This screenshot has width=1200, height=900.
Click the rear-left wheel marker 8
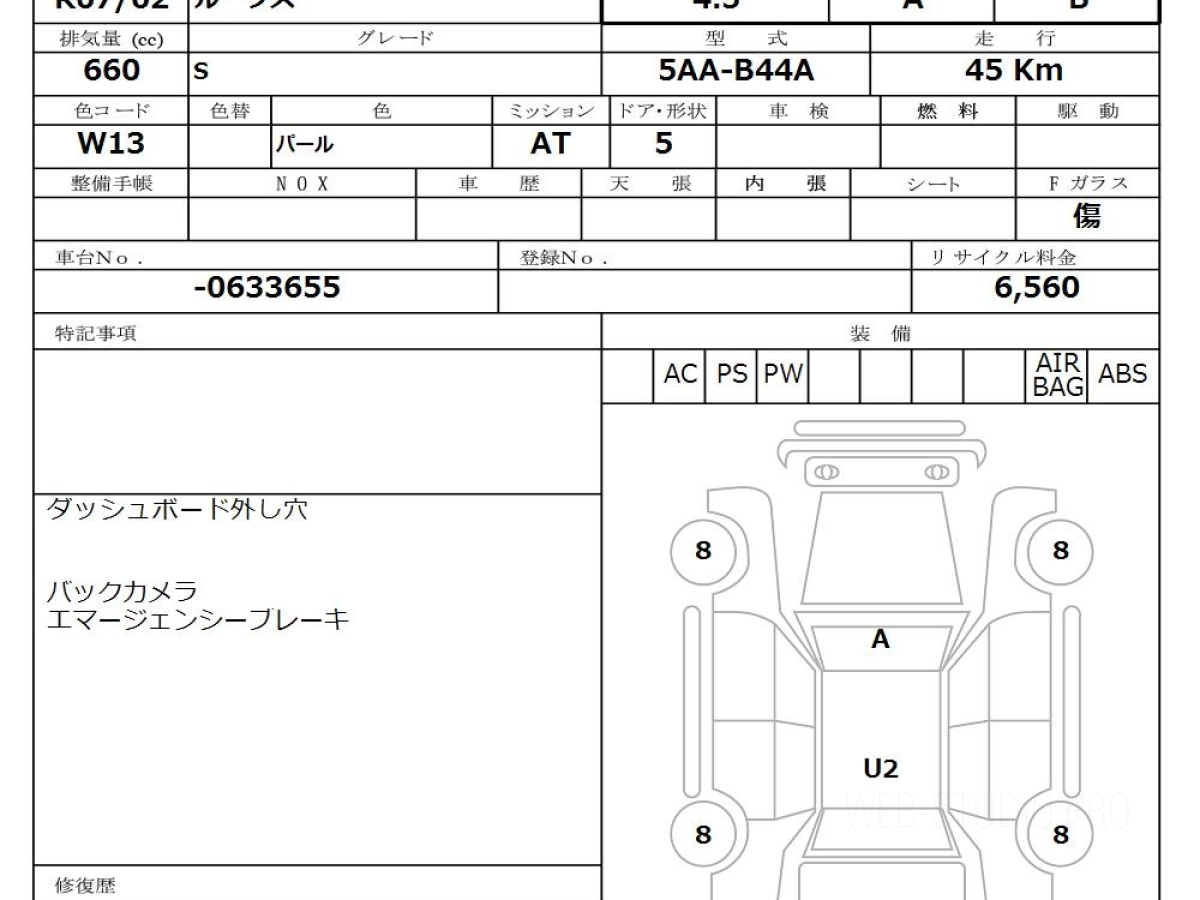coord(703,835)
